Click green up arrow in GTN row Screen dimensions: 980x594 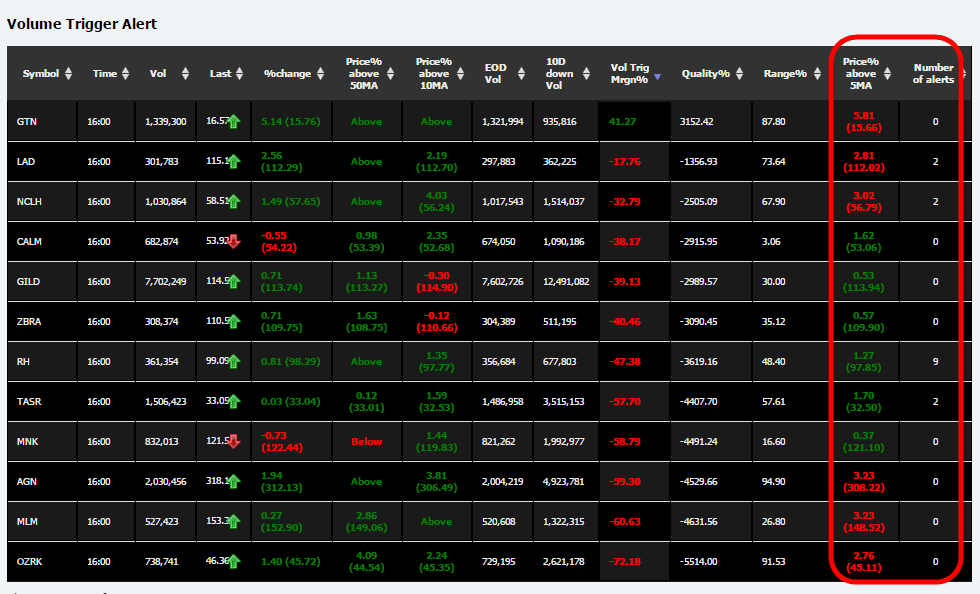click(x=234, y=121)
